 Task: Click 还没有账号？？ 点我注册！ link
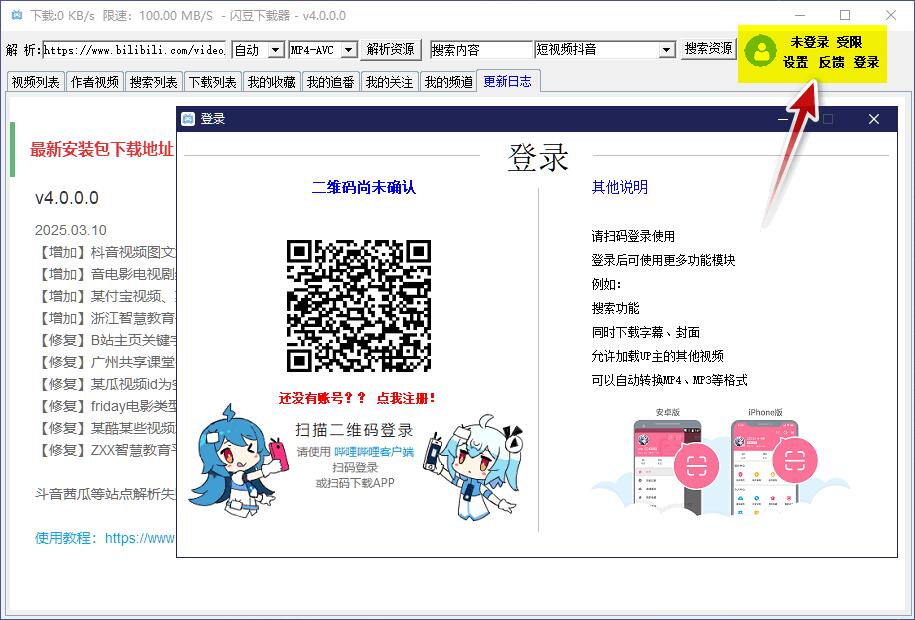click(357, 398)
